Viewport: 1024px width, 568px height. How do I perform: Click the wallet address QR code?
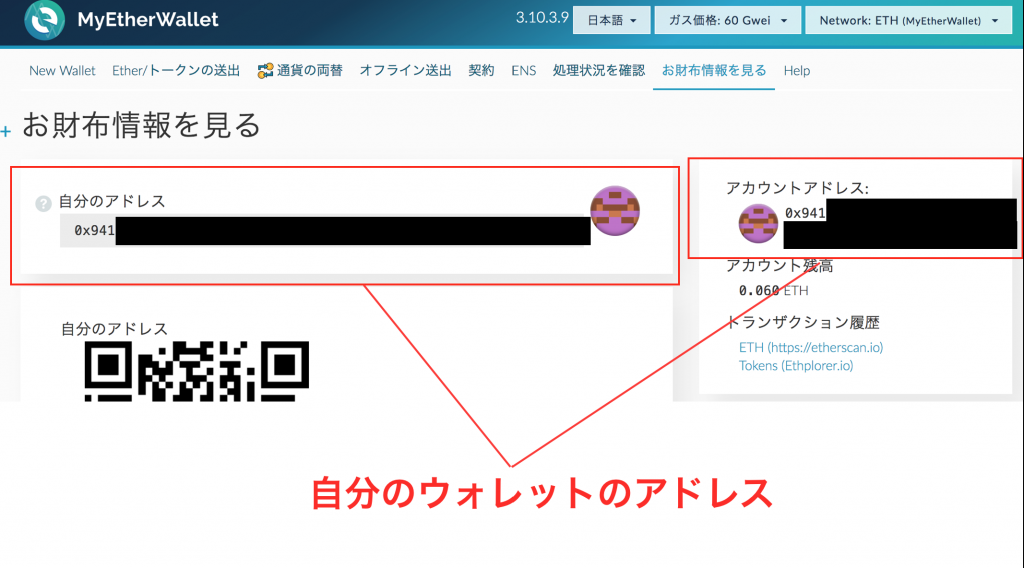(196, 372)
